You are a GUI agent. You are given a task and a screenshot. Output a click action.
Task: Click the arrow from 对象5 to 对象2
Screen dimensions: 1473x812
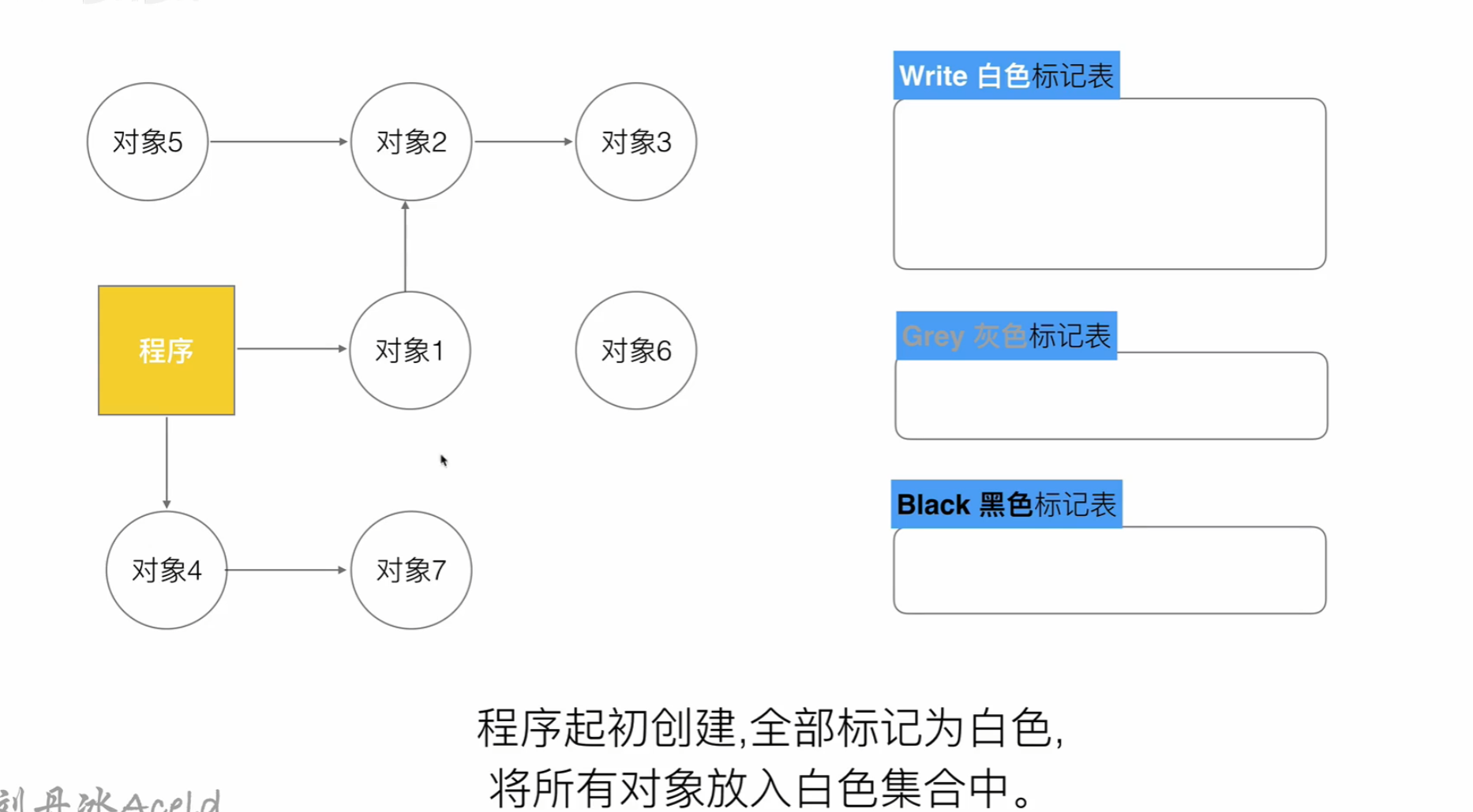(279, 142)
